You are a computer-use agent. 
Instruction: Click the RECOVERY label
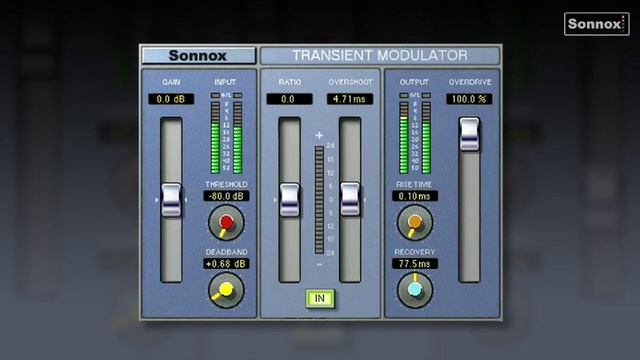[414, 252]
